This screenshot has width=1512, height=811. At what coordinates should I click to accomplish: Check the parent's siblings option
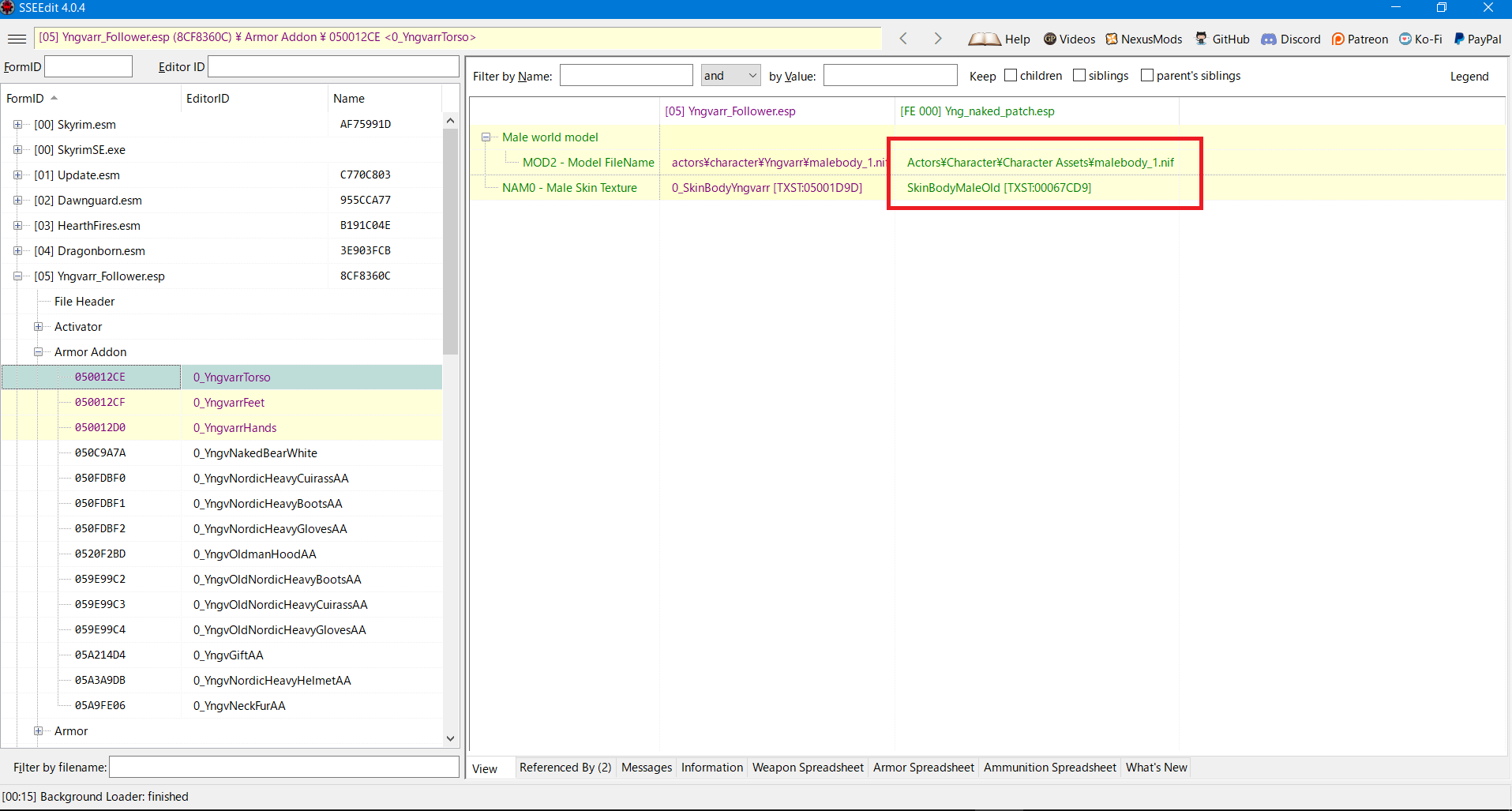pyautogui.click(x=1147, y=76)
